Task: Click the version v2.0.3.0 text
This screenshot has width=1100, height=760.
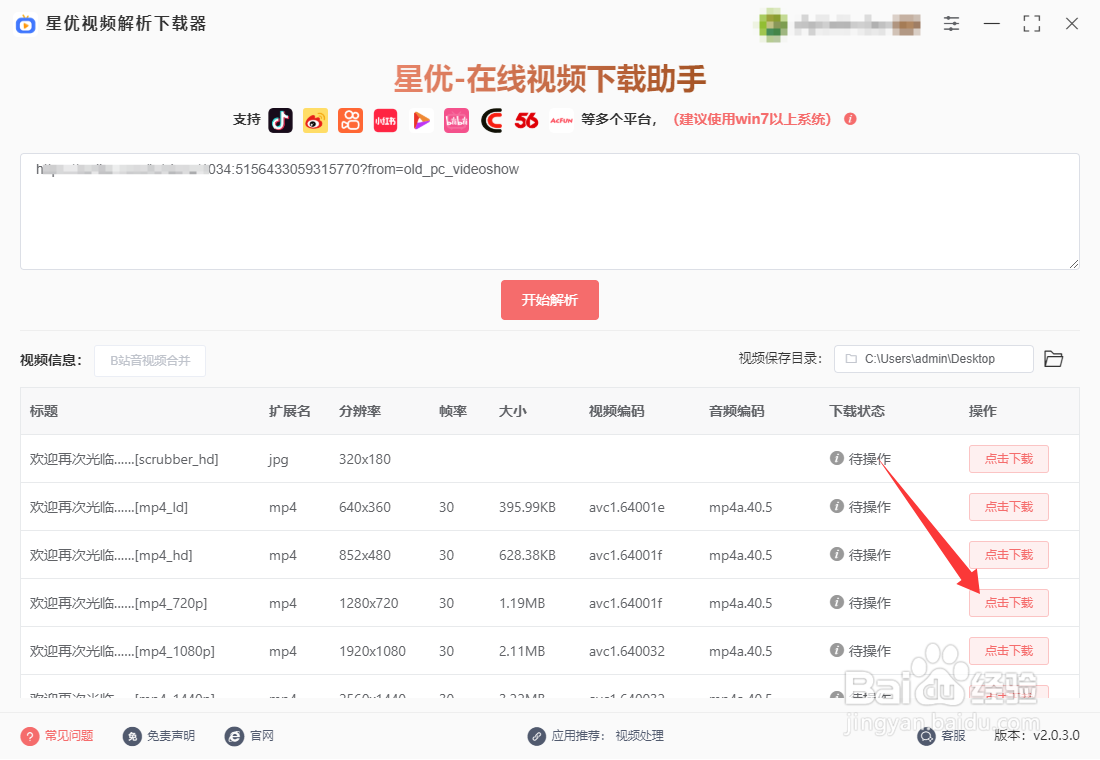Action: coord(1056,735)
